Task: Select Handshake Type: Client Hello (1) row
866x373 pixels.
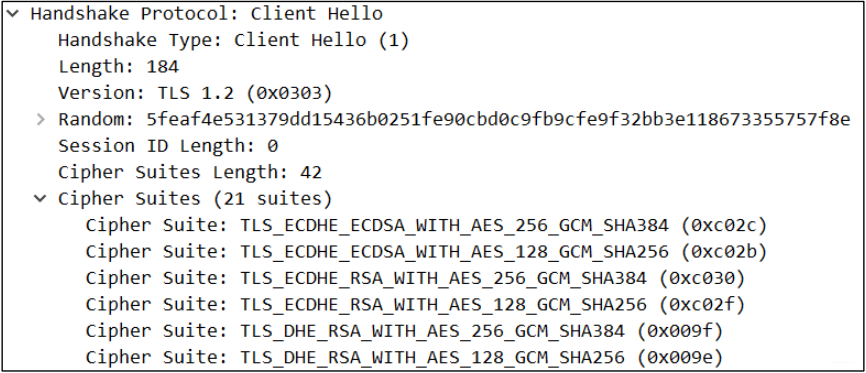Action: point(234,40)
